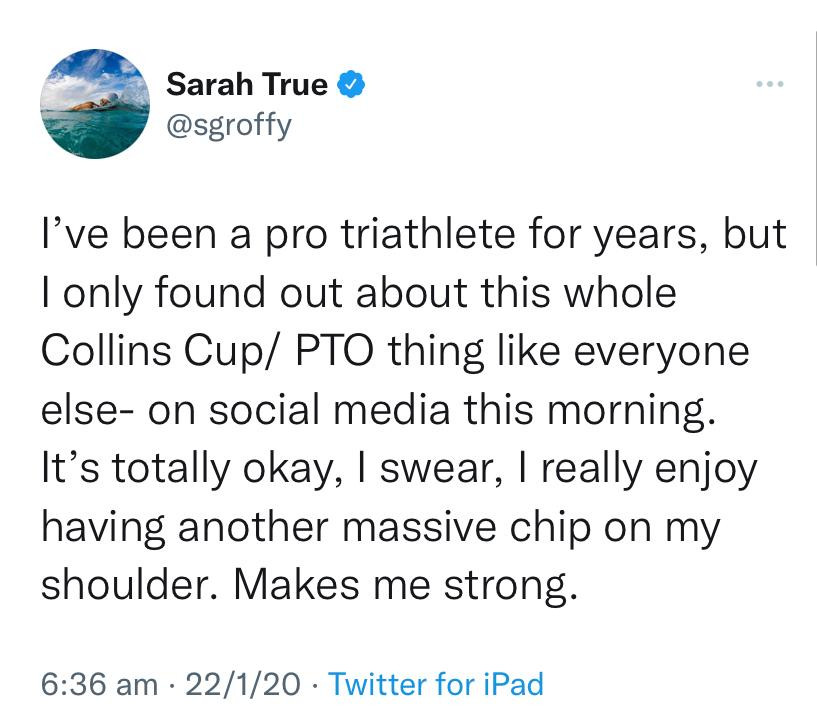Open Sarah True's swimming profile picture
Screen dimensions: 817x727
(95, 104)
